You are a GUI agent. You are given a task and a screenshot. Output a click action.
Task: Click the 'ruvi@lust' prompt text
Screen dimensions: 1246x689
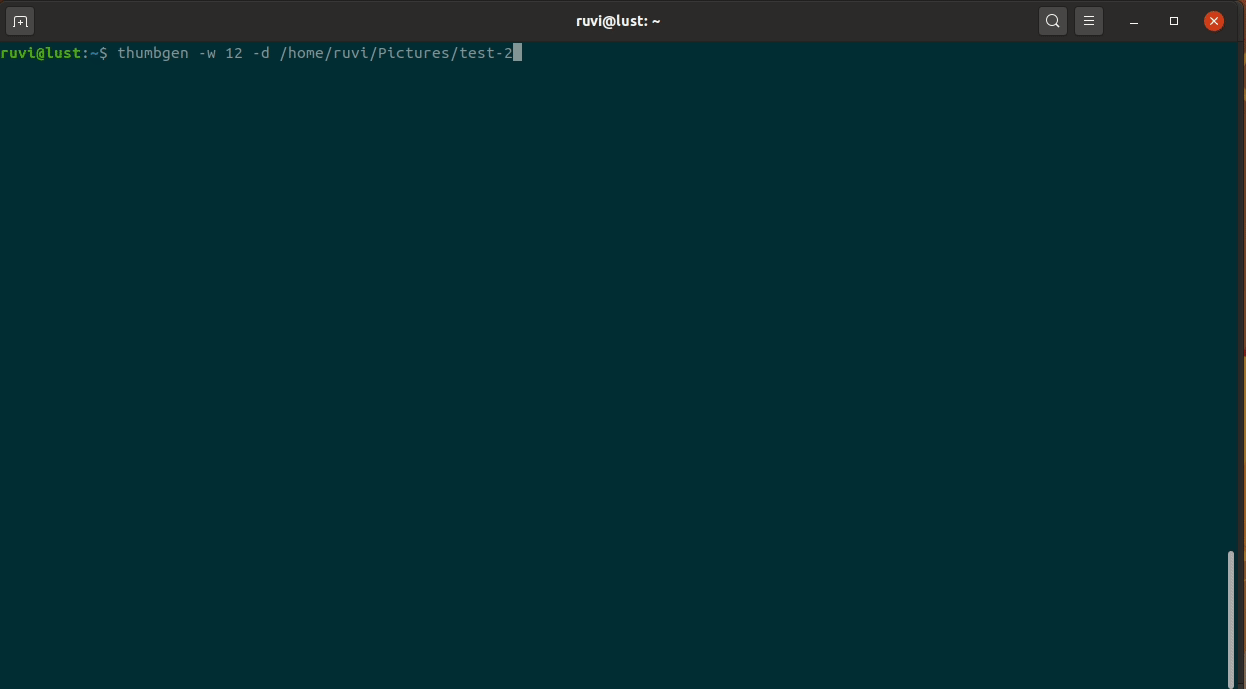tap(39, 53)
